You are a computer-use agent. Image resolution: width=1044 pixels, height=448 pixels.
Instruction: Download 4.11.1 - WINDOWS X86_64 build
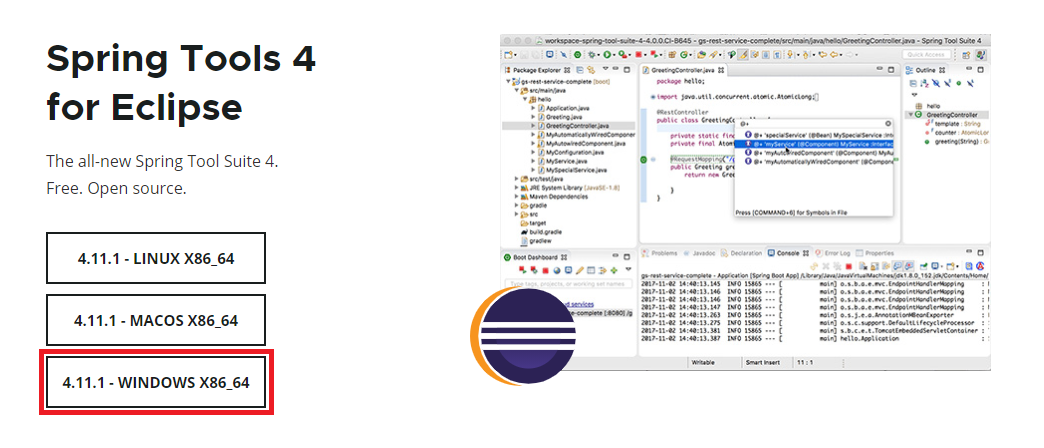(x=156, y=382)
